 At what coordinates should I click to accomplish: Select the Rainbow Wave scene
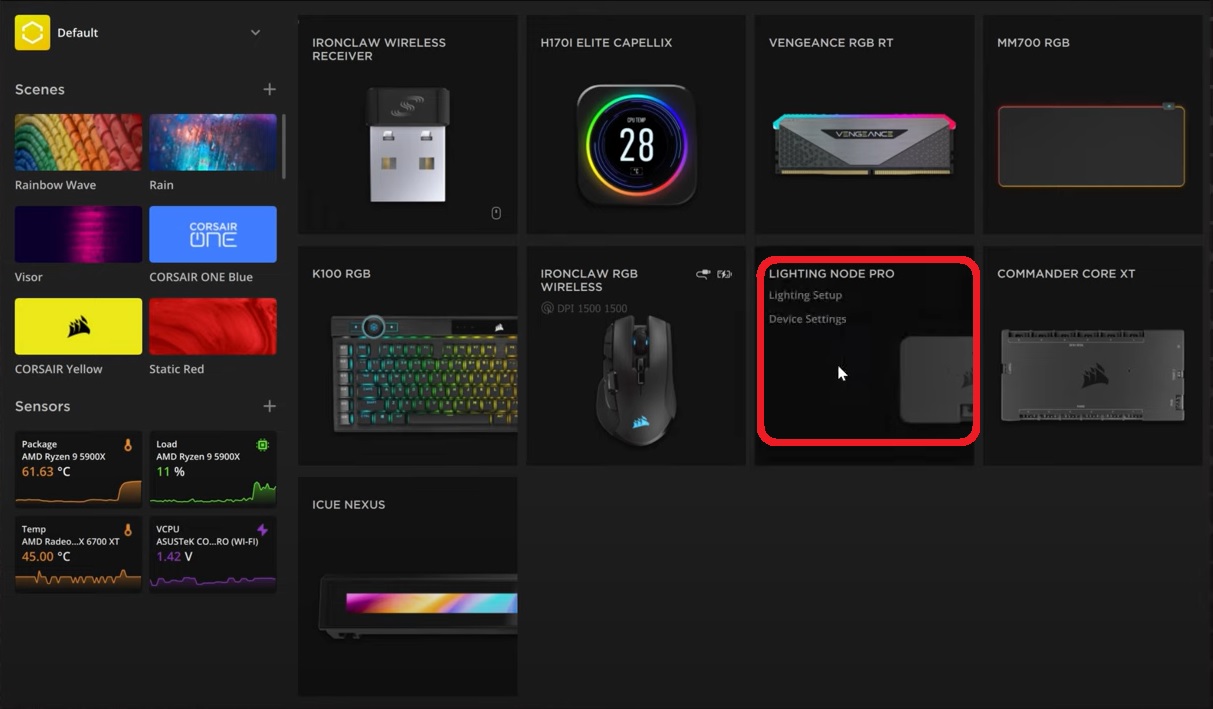tap(77, 141)
